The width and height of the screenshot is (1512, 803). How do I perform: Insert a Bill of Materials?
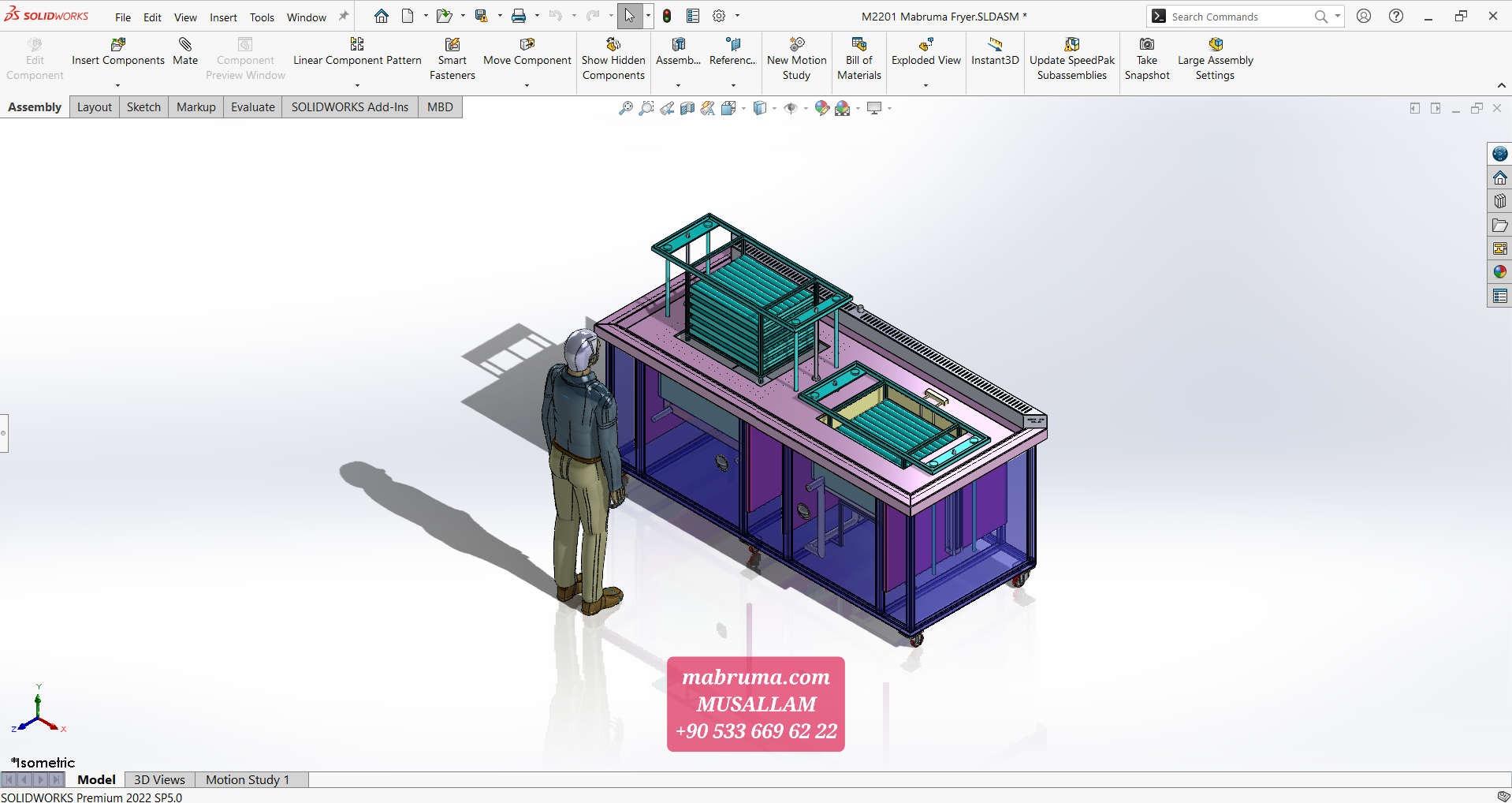tap(859, 59)
